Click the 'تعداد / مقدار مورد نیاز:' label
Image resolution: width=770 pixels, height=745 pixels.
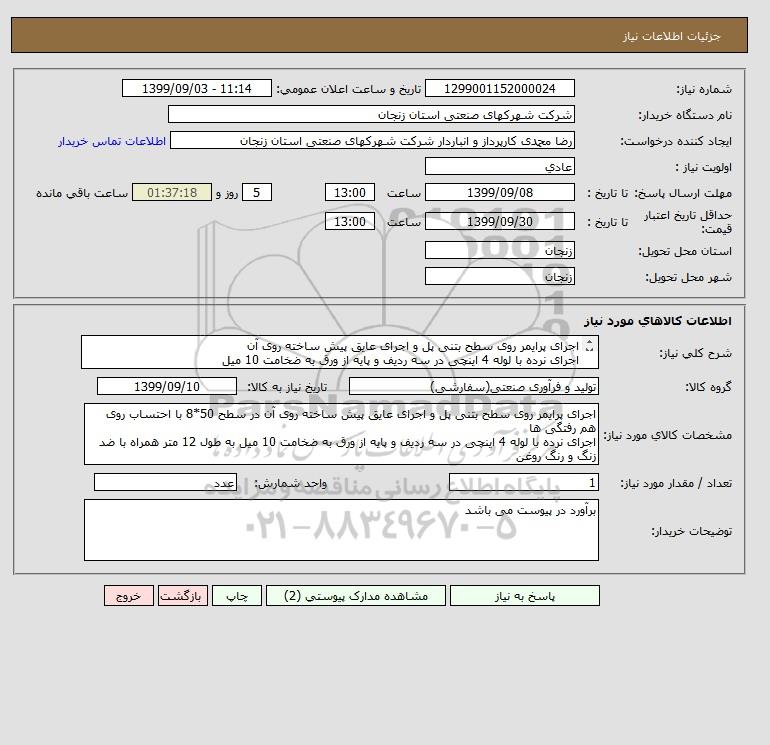(676, 483)
